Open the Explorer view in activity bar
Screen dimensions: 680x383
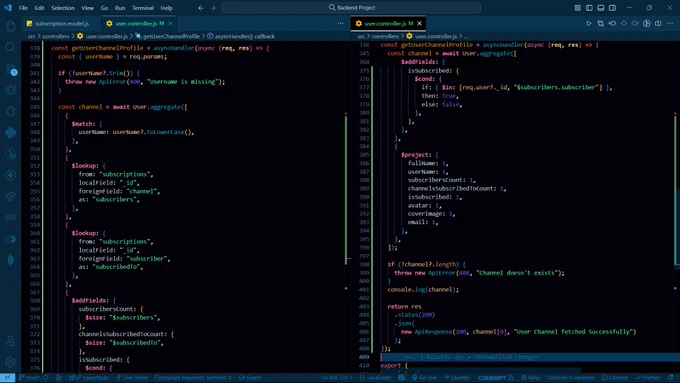10,26
